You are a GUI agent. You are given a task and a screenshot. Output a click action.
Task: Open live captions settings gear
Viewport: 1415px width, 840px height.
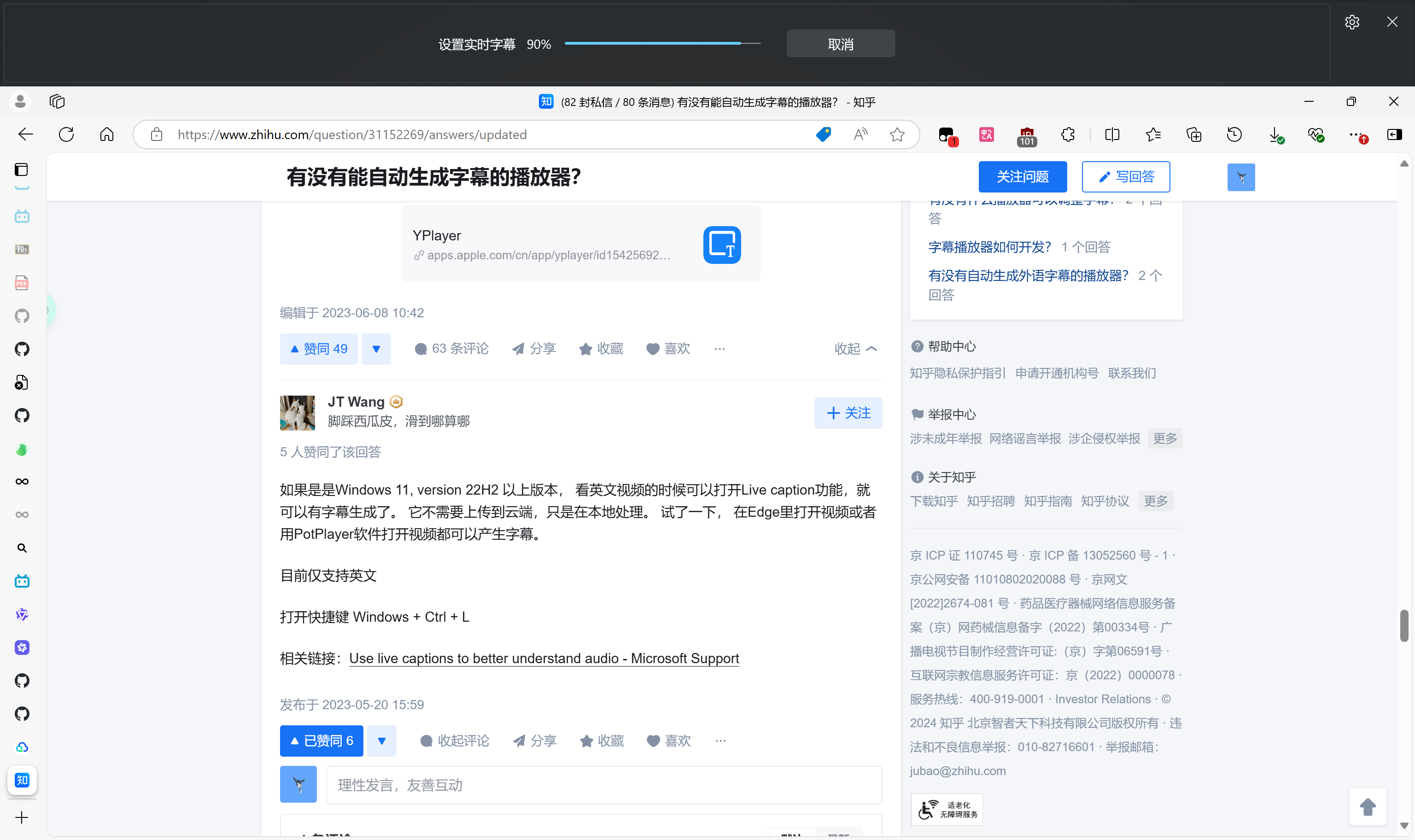click(x=1351, y=23)
